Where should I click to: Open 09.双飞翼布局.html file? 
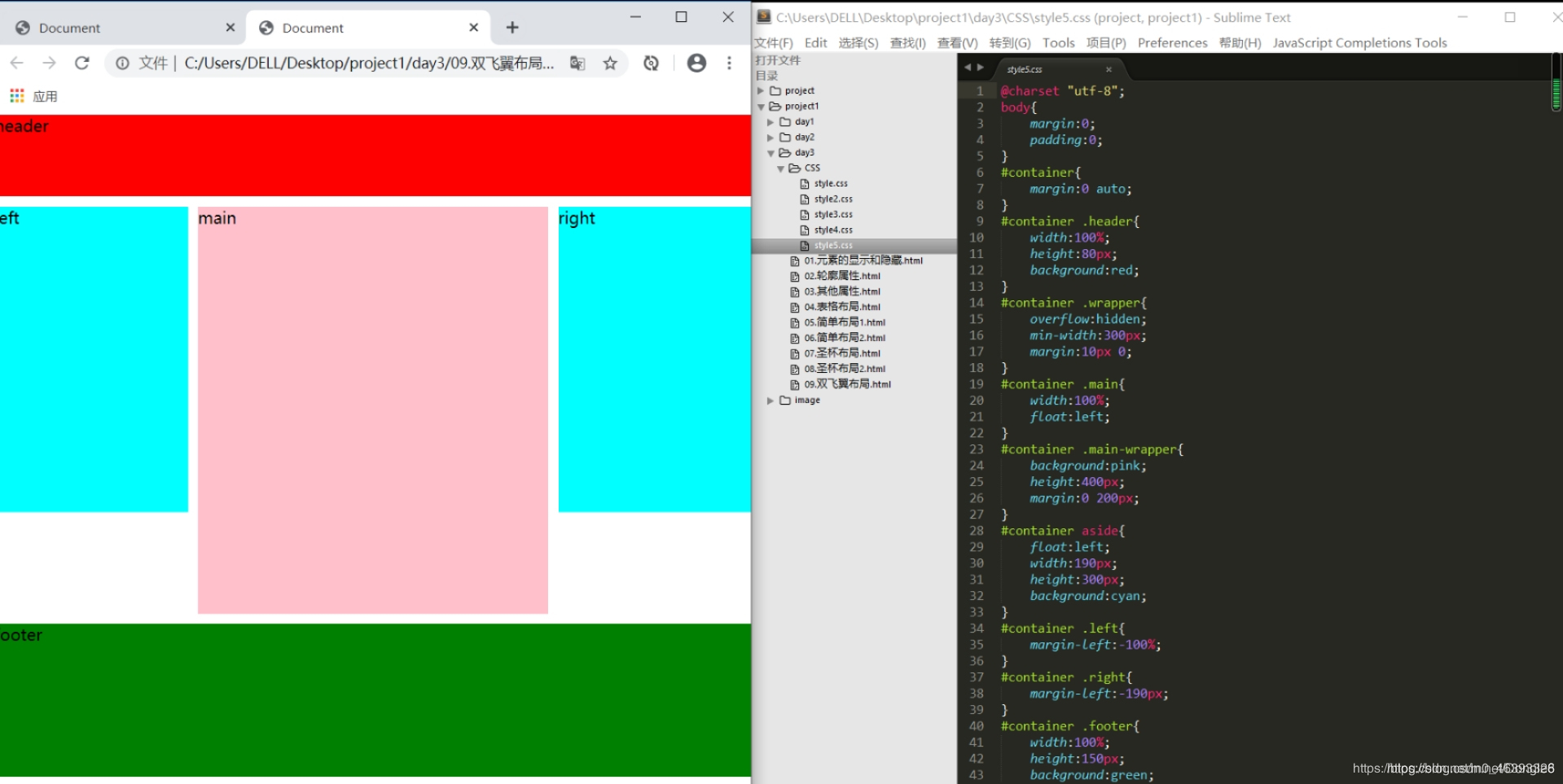pos(846,384)
